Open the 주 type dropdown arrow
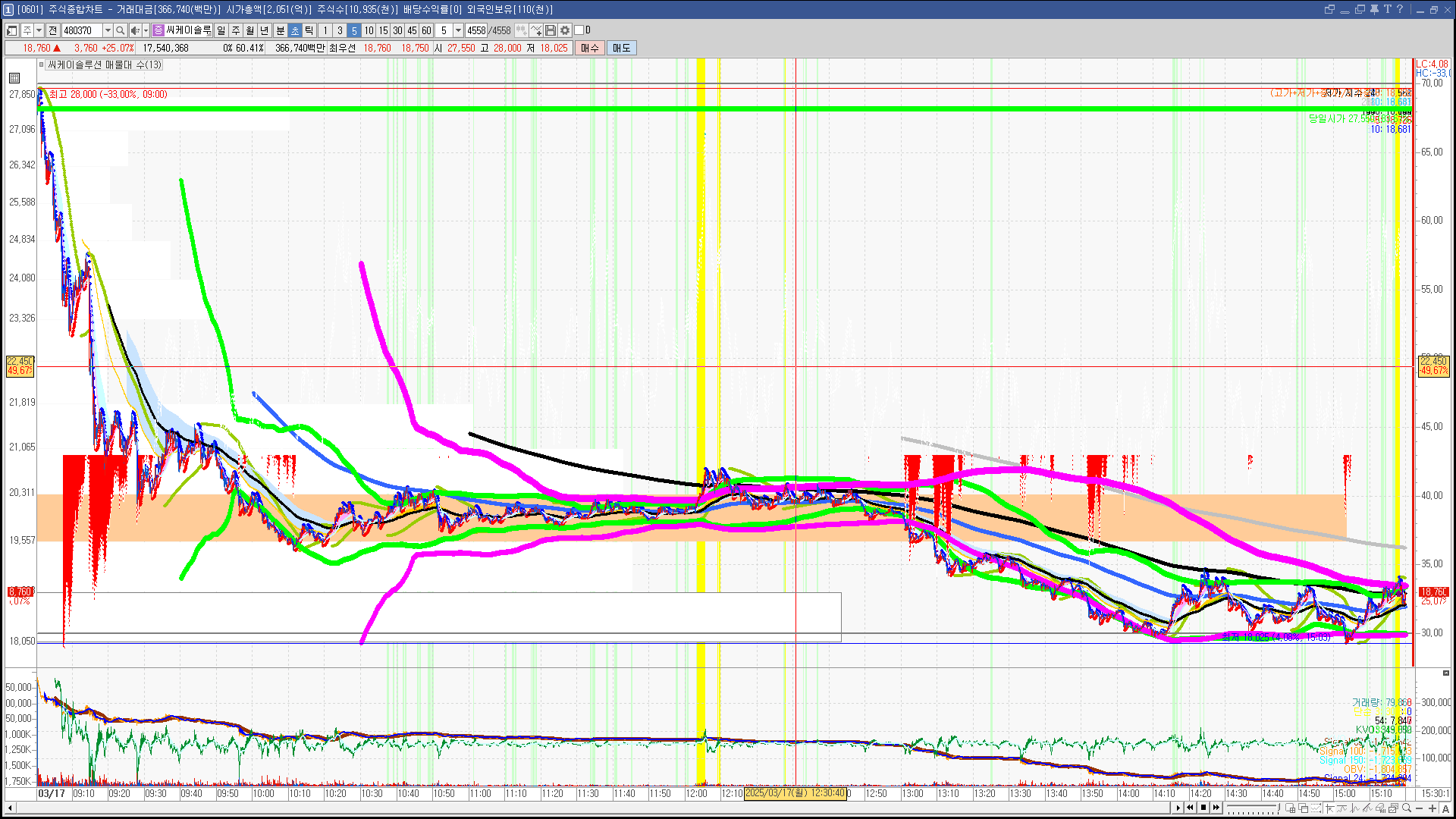The image size is (1456, 819). click(x=39, y=30)
